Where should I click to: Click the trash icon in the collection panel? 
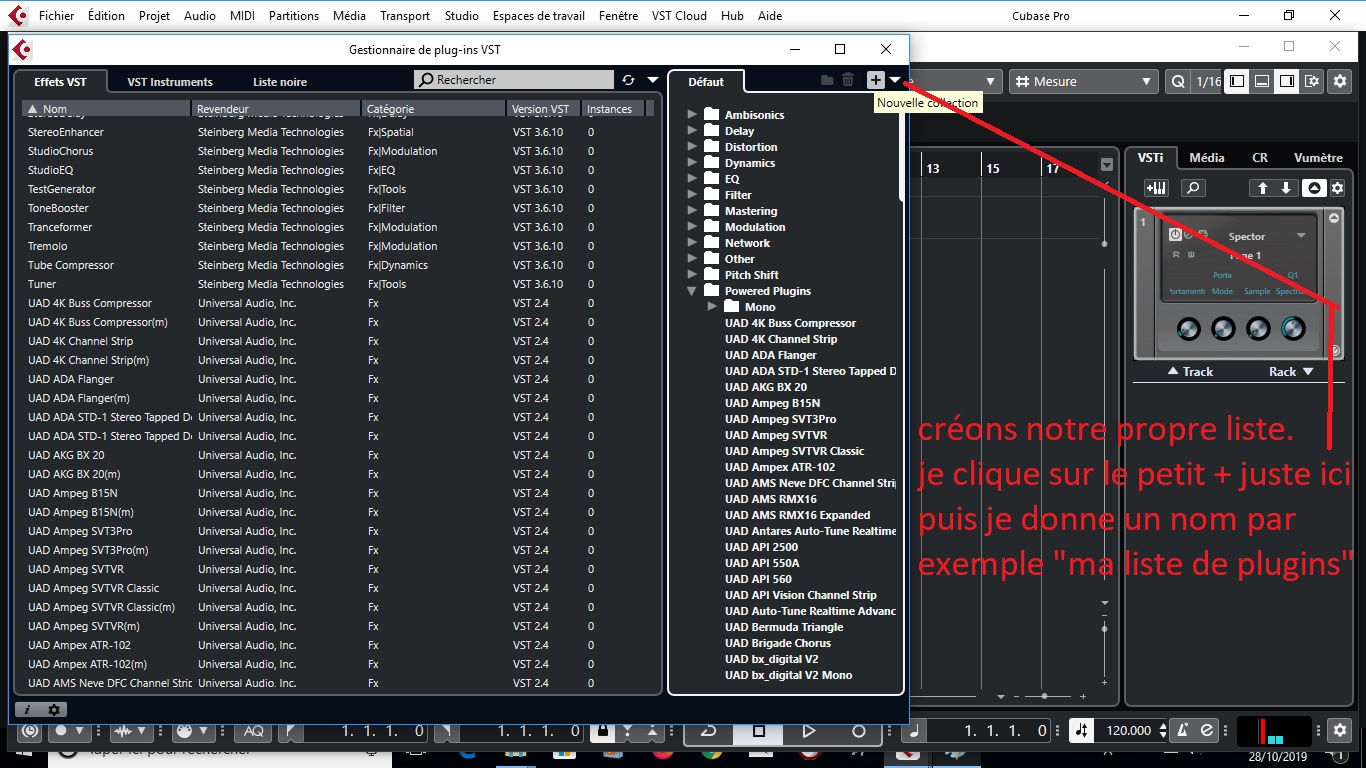point(848,80)
